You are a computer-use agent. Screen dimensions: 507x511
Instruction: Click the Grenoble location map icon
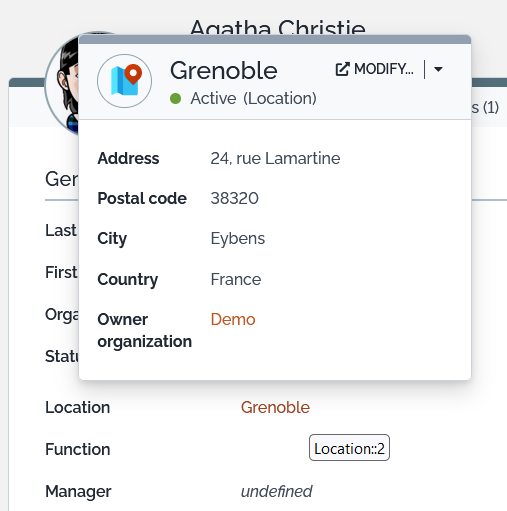[x=125, y=81]
